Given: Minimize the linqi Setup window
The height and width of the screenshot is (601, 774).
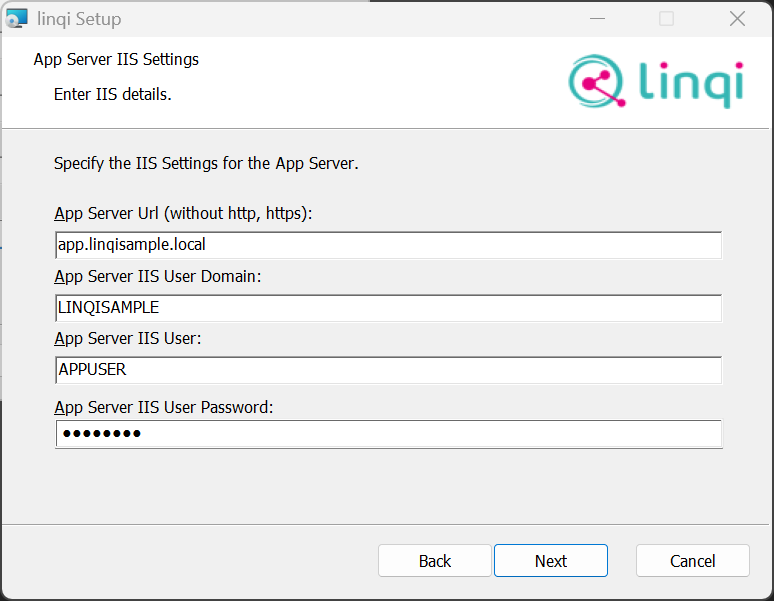Looking at the screenshot, I should pos(597,19).
